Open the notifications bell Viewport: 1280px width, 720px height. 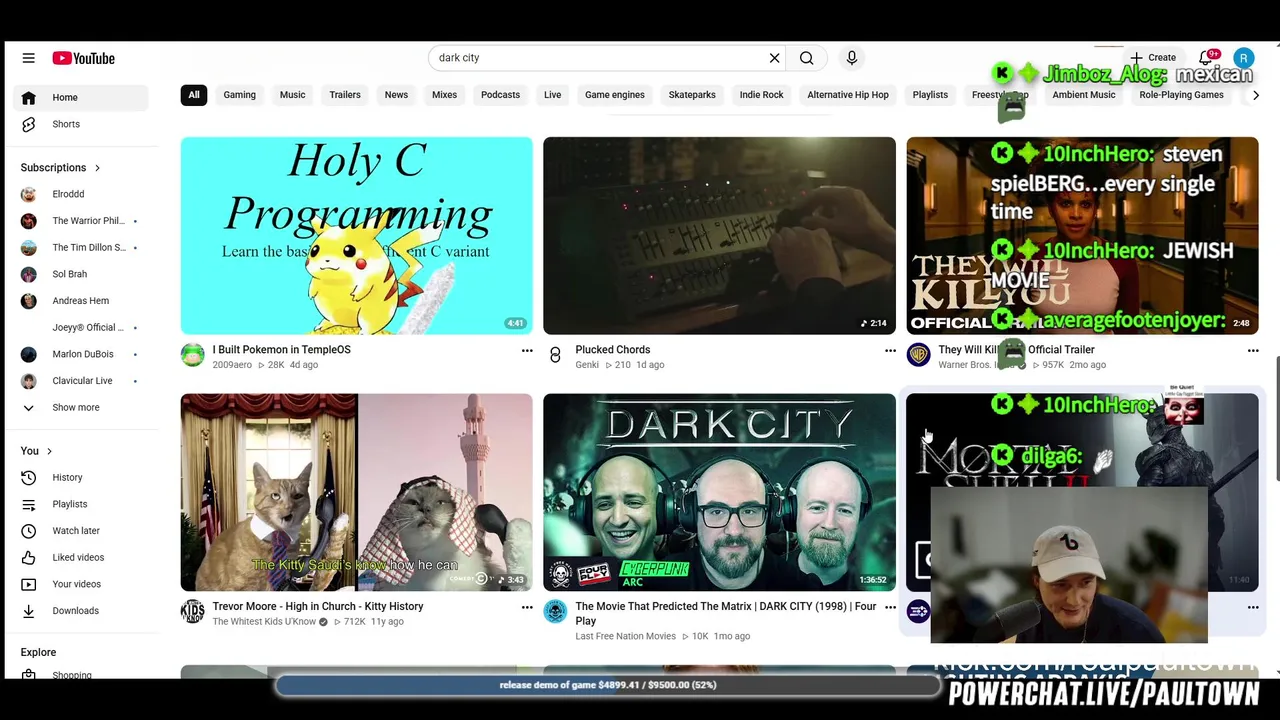[1206, 58]
